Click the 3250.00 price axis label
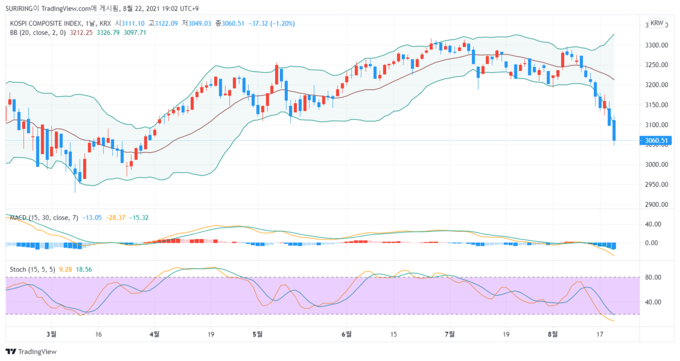This screenshot has width=680, height=361. tap(657, 65)
